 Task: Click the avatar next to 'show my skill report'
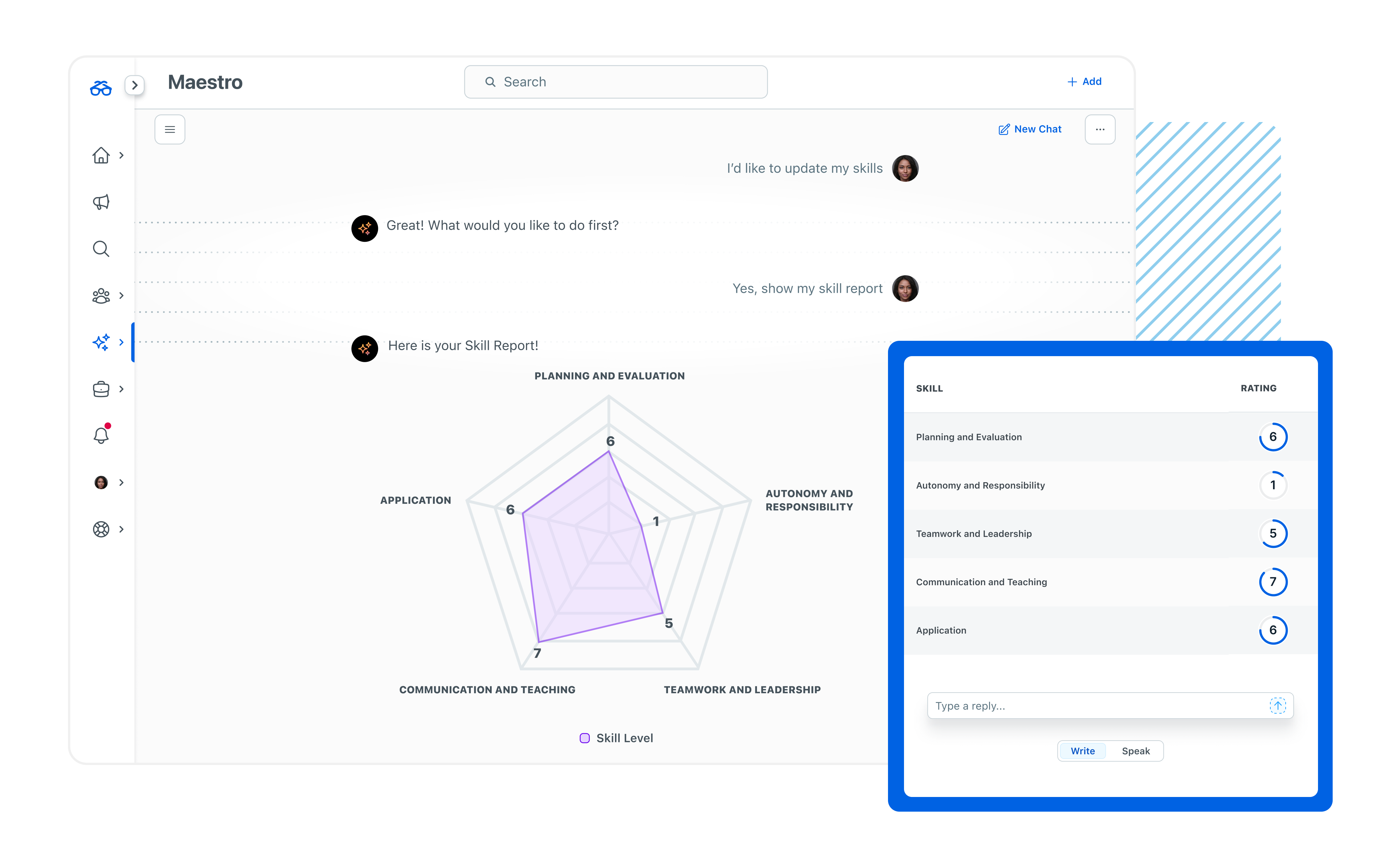(905, 288)
